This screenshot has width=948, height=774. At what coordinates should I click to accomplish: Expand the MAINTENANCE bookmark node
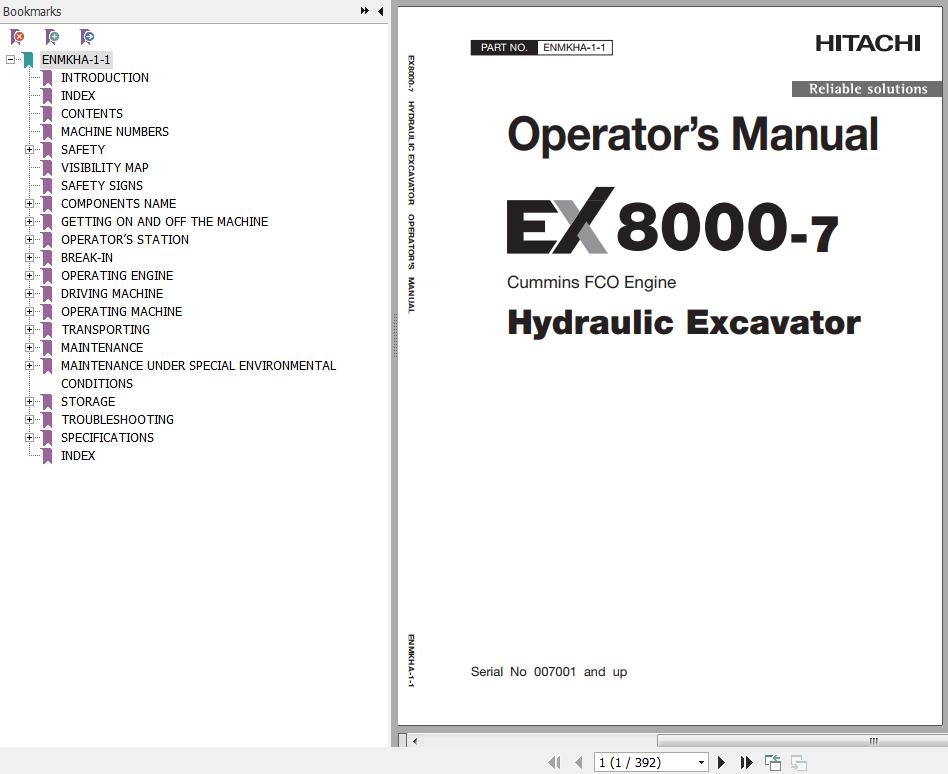pos(29,348)
